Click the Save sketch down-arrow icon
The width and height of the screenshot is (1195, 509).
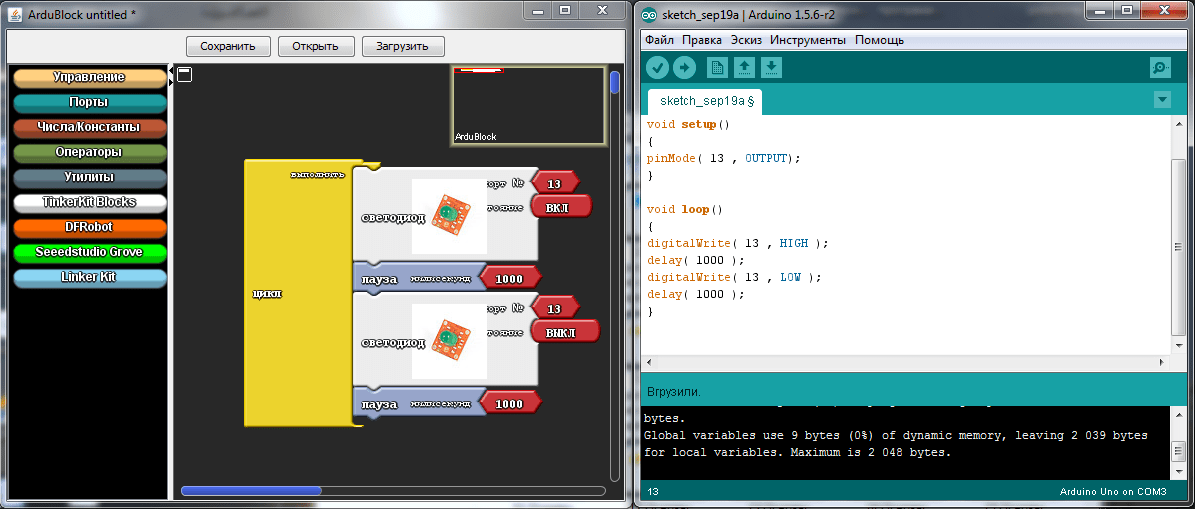pos(771,67)
